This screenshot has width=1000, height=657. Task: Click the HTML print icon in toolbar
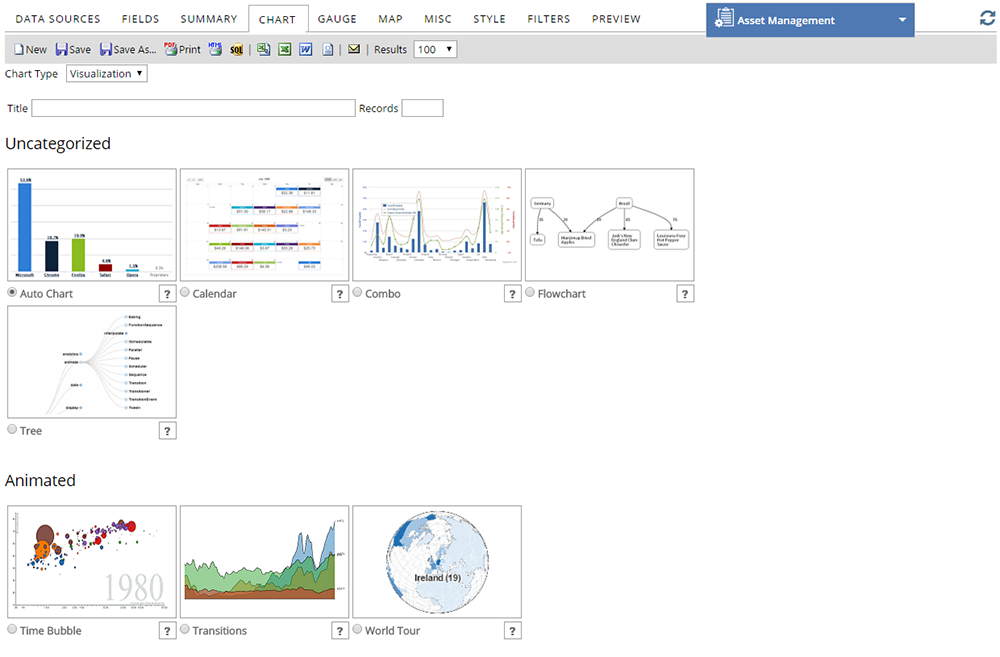click(x=216, y=49)
